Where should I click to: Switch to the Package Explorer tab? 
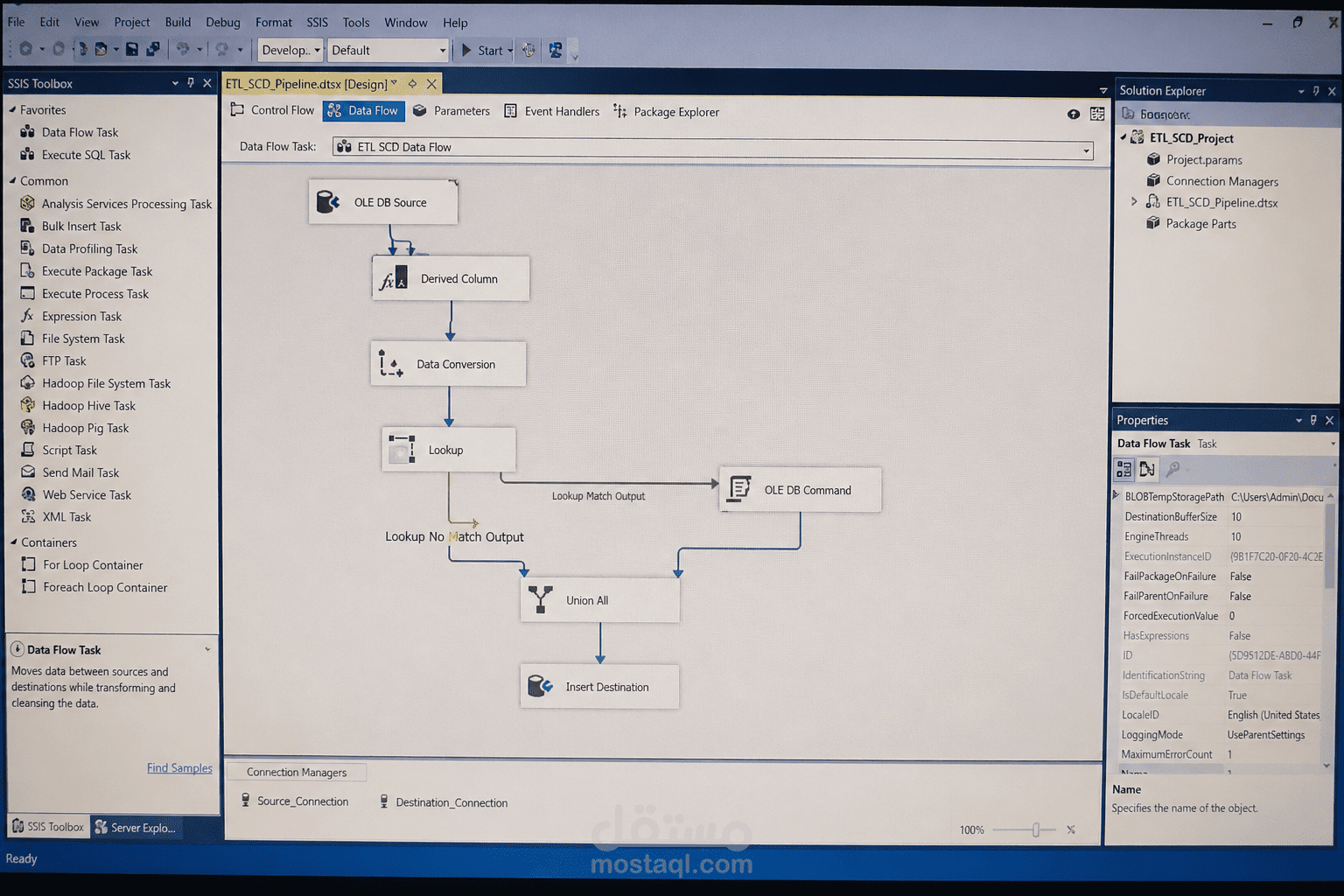[667, 112]
